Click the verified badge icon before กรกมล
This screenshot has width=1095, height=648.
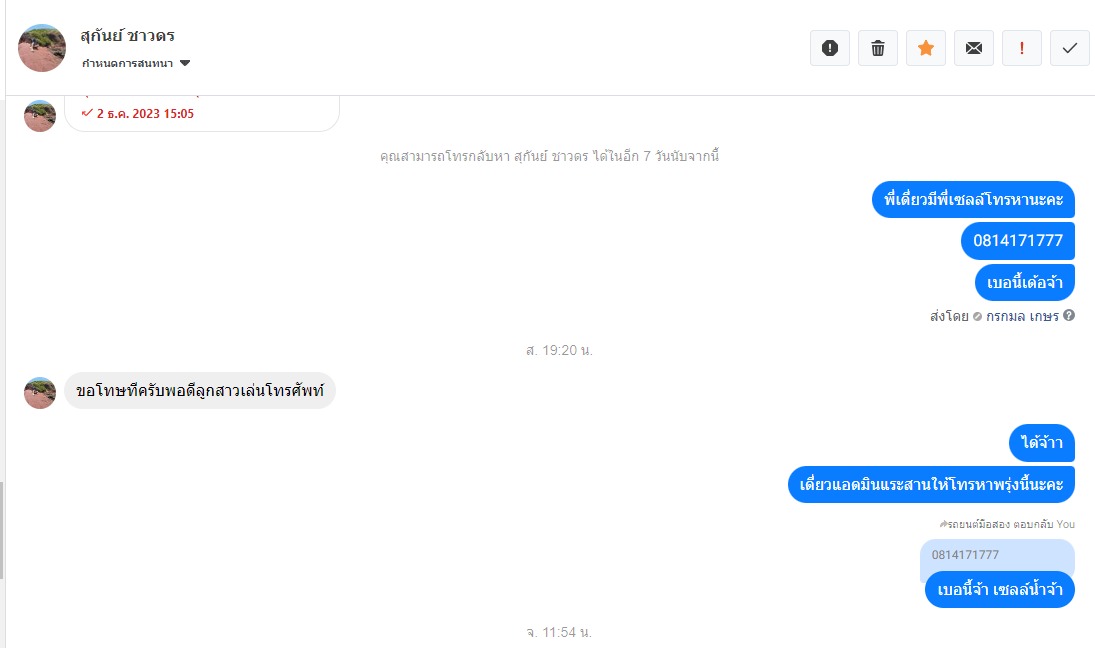click(x=977, y=317)
